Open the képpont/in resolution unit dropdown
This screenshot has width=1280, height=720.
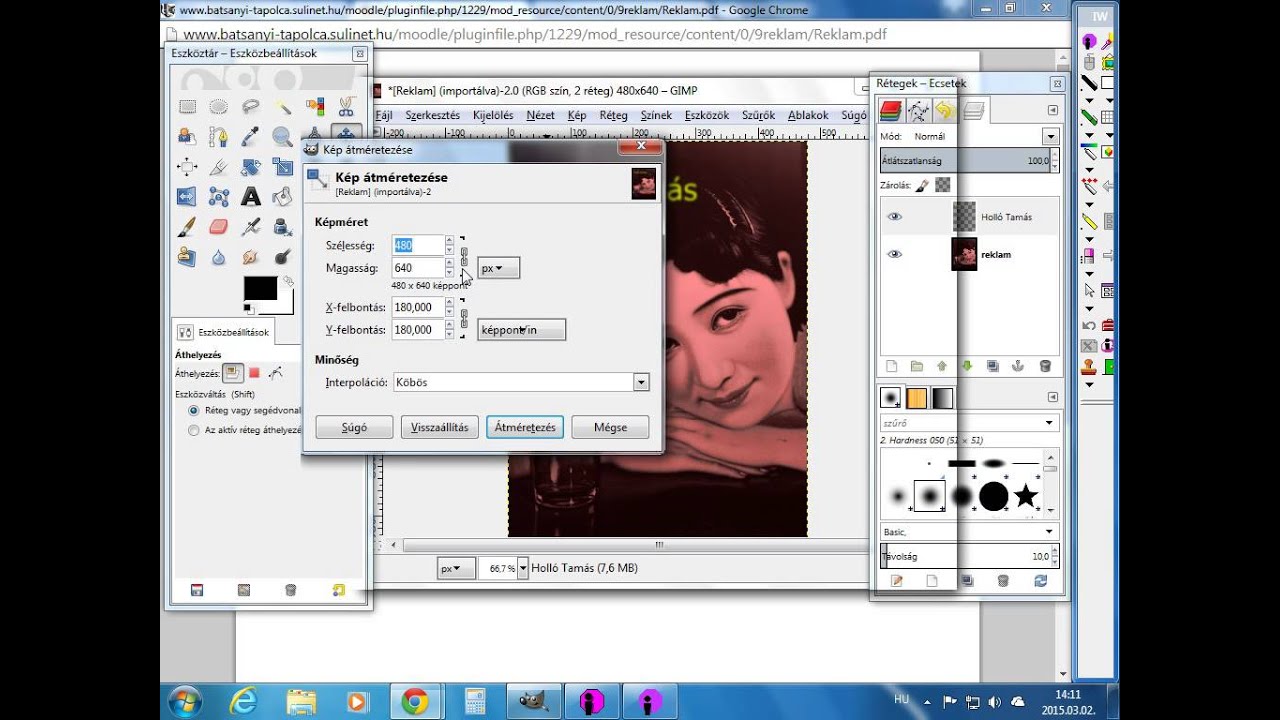point(521,330)
